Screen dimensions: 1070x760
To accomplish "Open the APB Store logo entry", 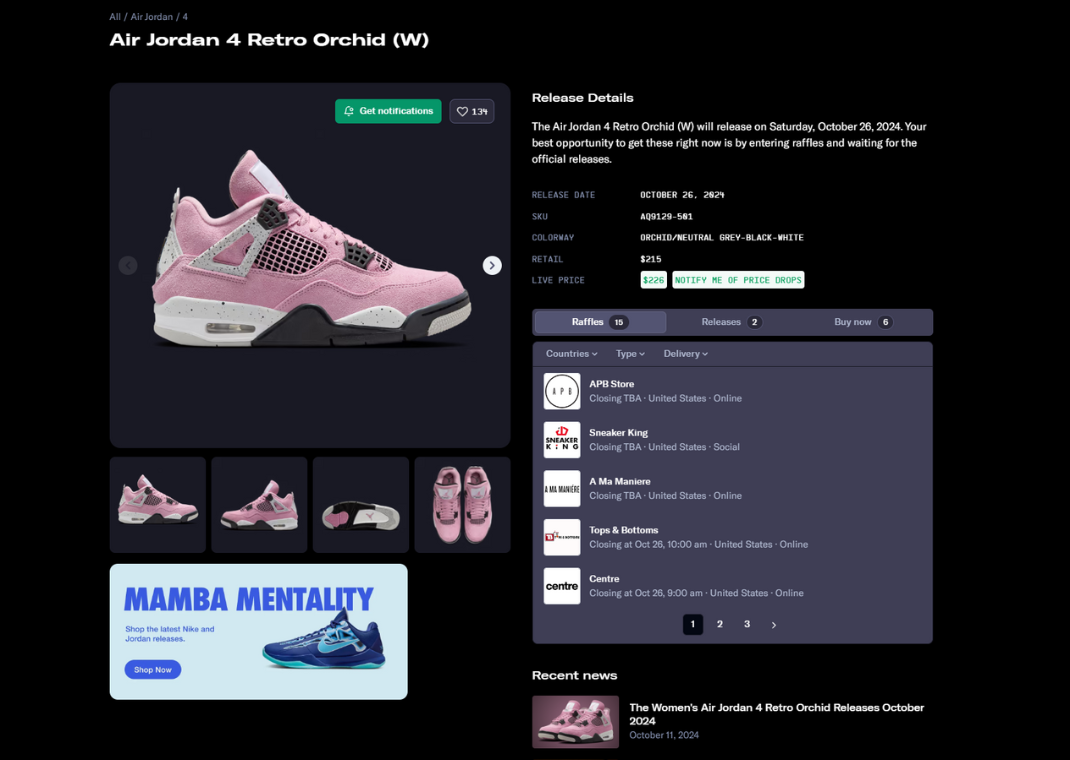I will tap(562, 391).
